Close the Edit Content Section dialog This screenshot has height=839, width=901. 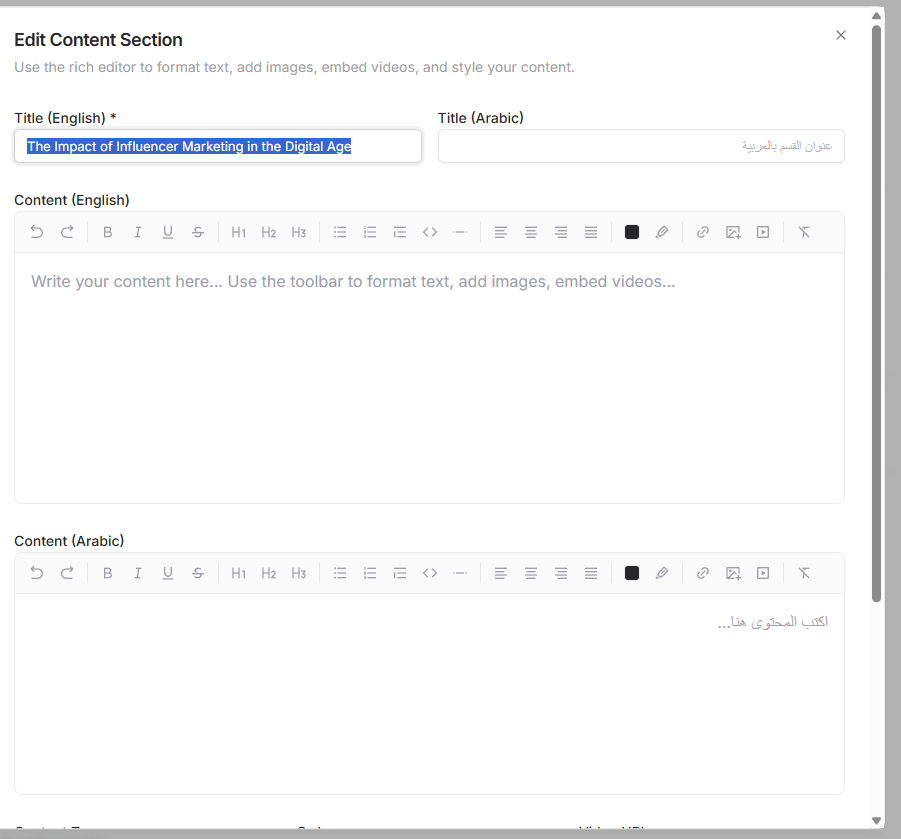pyautogui.click(x=841, y=35)
